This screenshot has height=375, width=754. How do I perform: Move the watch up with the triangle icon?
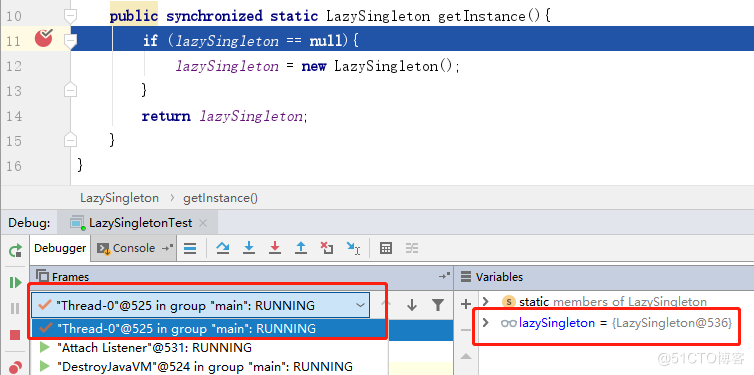point(465,356)
